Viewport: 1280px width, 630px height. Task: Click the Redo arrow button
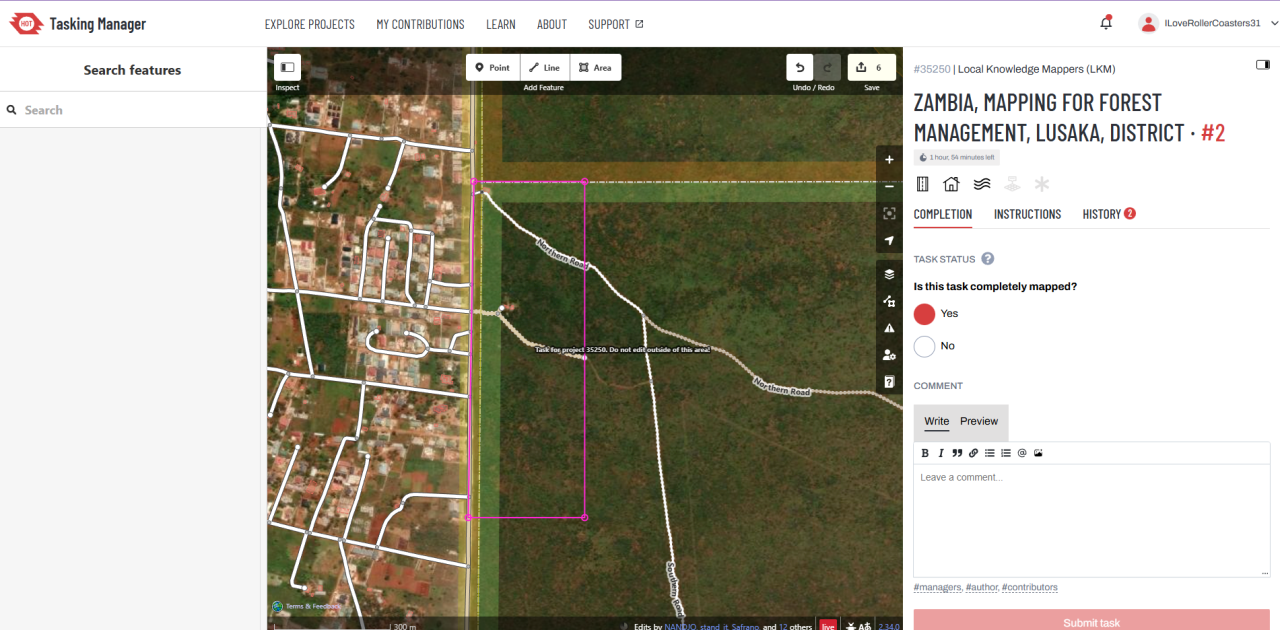(x=827, y=67)
